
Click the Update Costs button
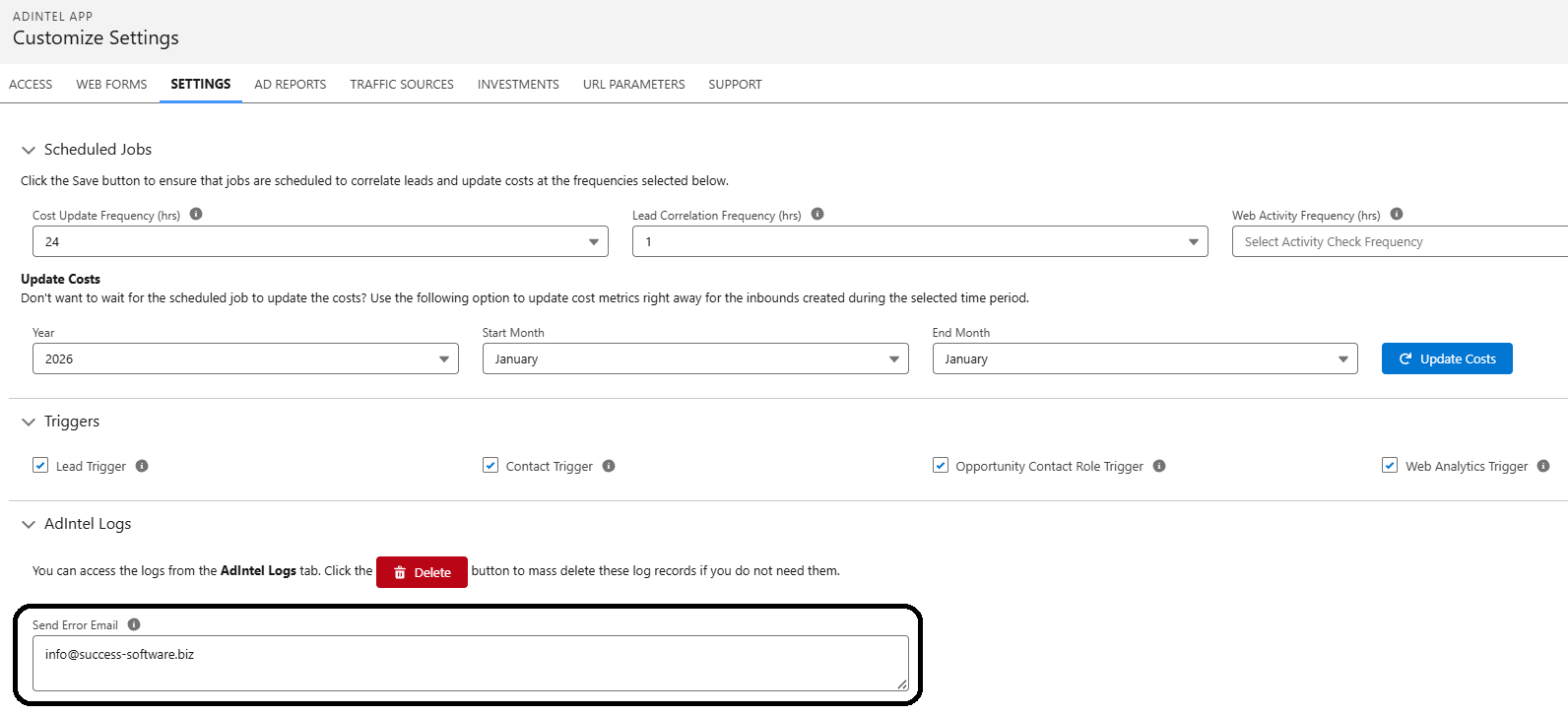pyautogui.click(x=1447, y=358)
